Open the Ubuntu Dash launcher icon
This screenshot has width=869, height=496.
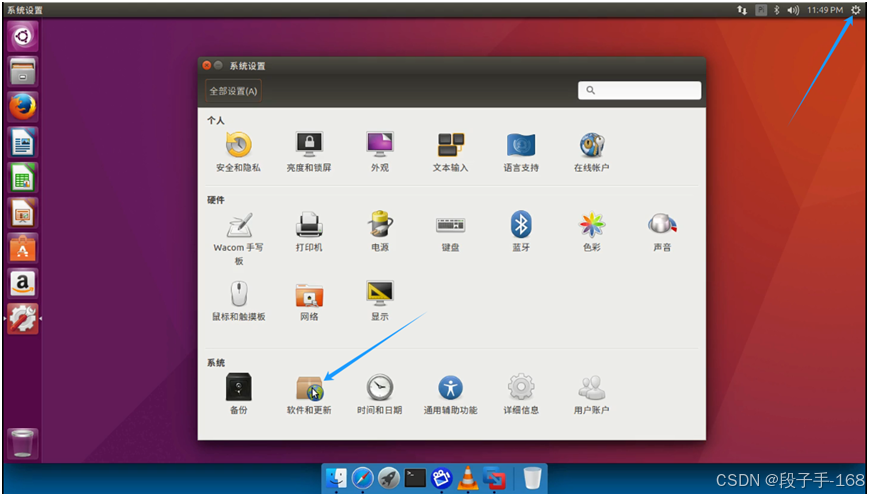coord(23,37)
